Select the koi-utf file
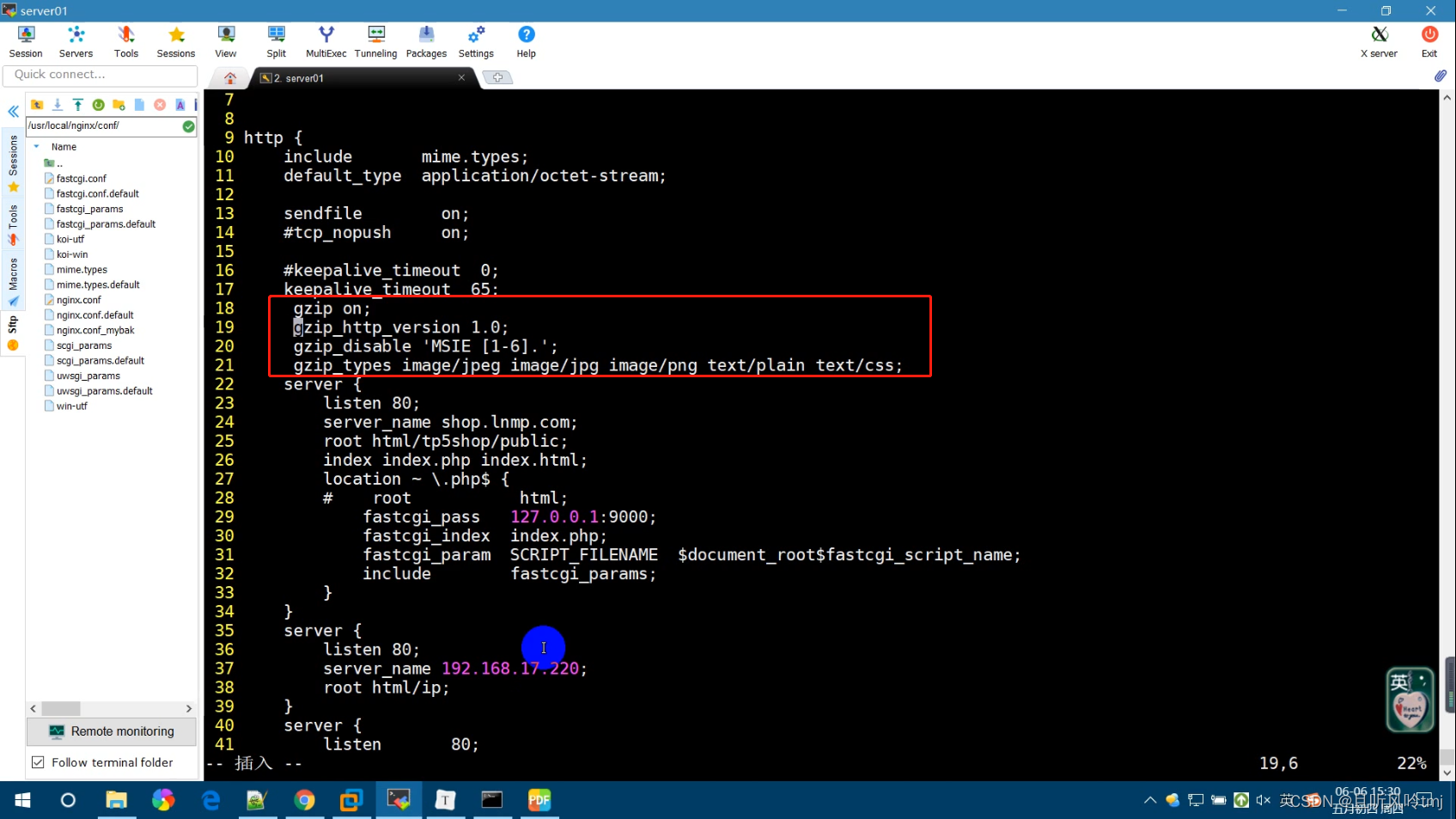The height and width of the screenshot is (819, 1456). point(64,240)
